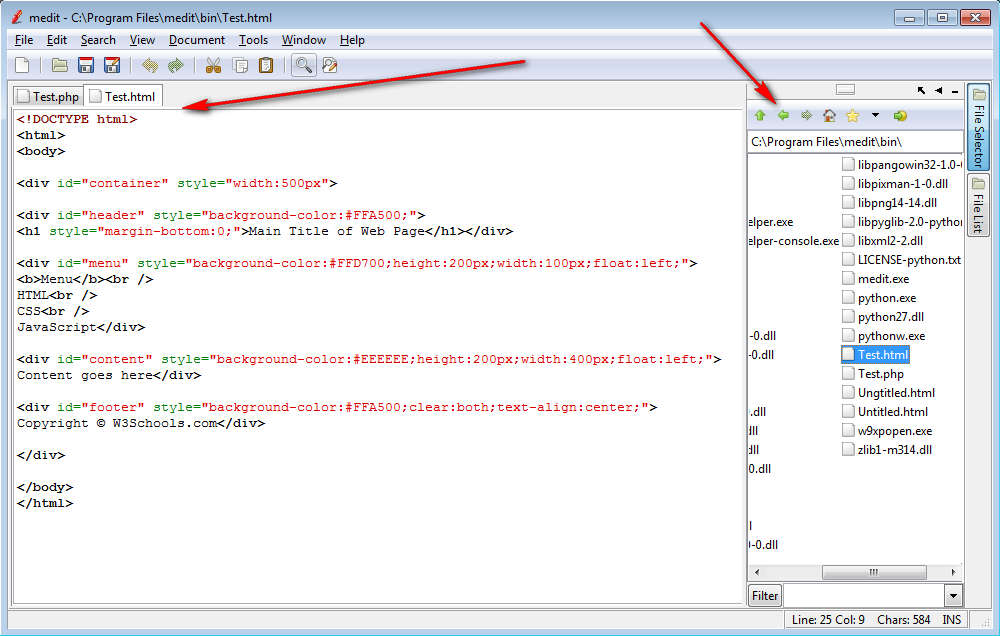Undo the last edit
This screenshot has height=636, width=1000.
click(x=147, y=65)
